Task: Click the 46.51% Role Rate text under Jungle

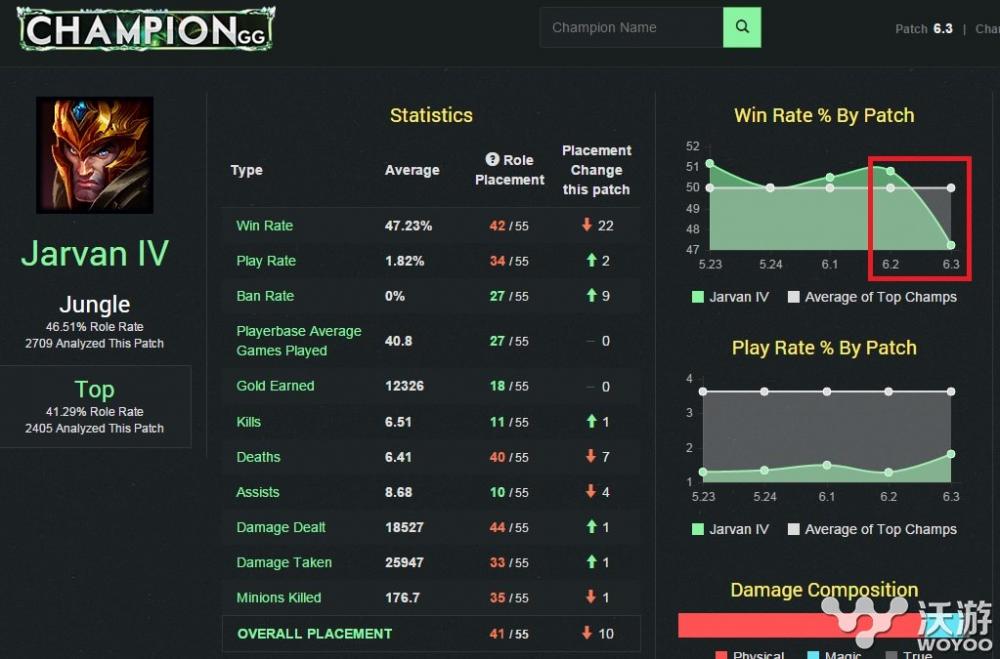Action: [94, 327]
